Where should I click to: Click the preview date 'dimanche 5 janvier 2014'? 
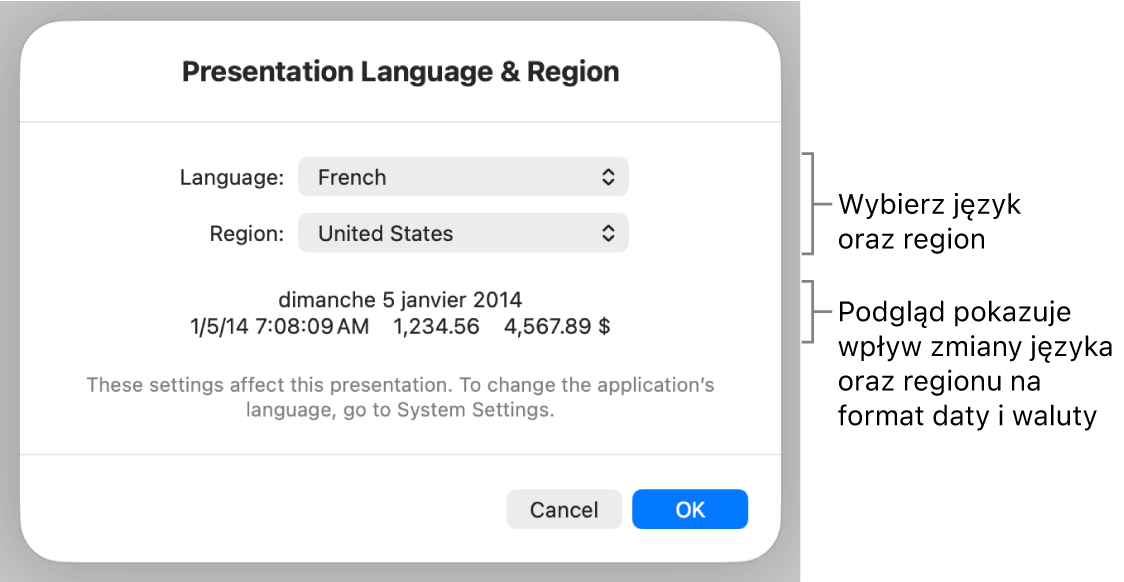[400, 299]
